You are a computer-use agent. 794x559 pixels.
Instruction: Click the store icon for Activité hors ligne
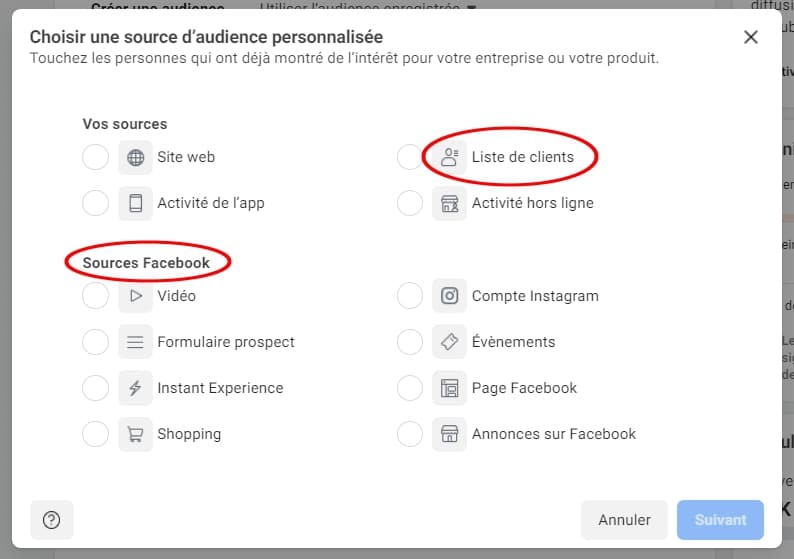coord(450,203)
